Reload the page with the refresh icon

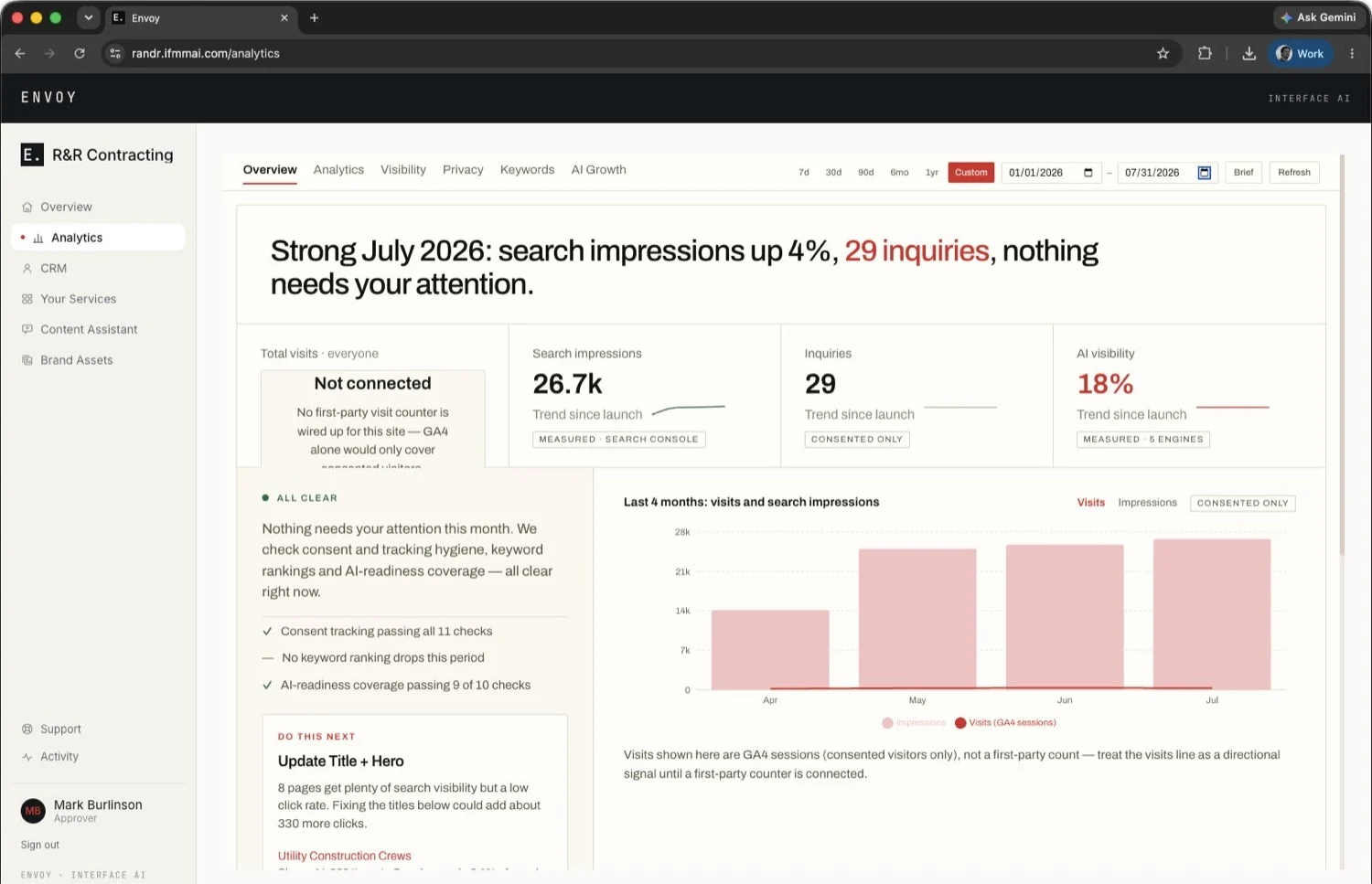(80, 54)
